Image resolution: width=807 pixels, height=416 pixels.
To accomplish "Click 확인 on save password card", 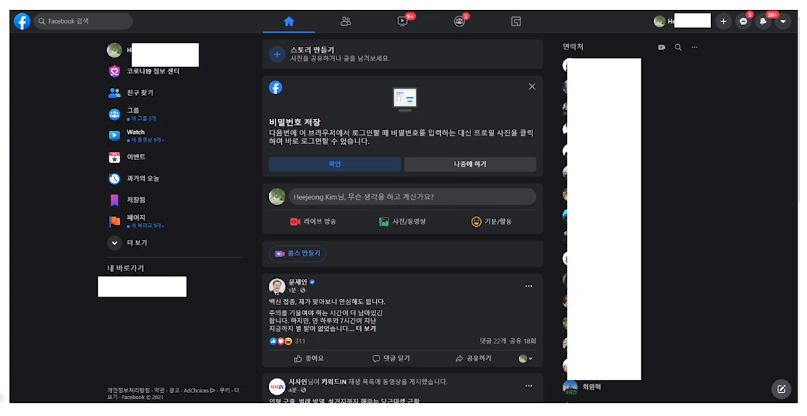I will [x=335, y=164].
